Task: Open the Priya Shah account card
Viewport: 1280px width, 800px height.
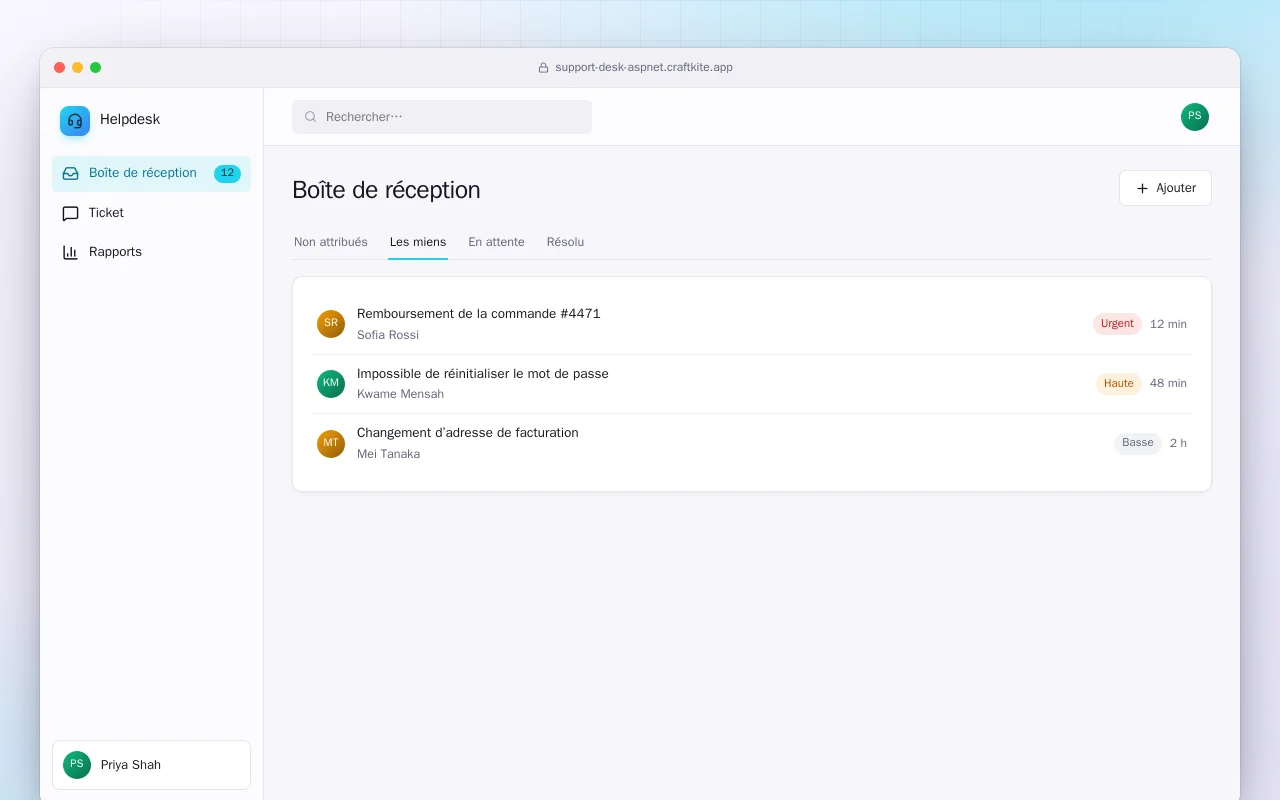Action: [x=151, y=765]
